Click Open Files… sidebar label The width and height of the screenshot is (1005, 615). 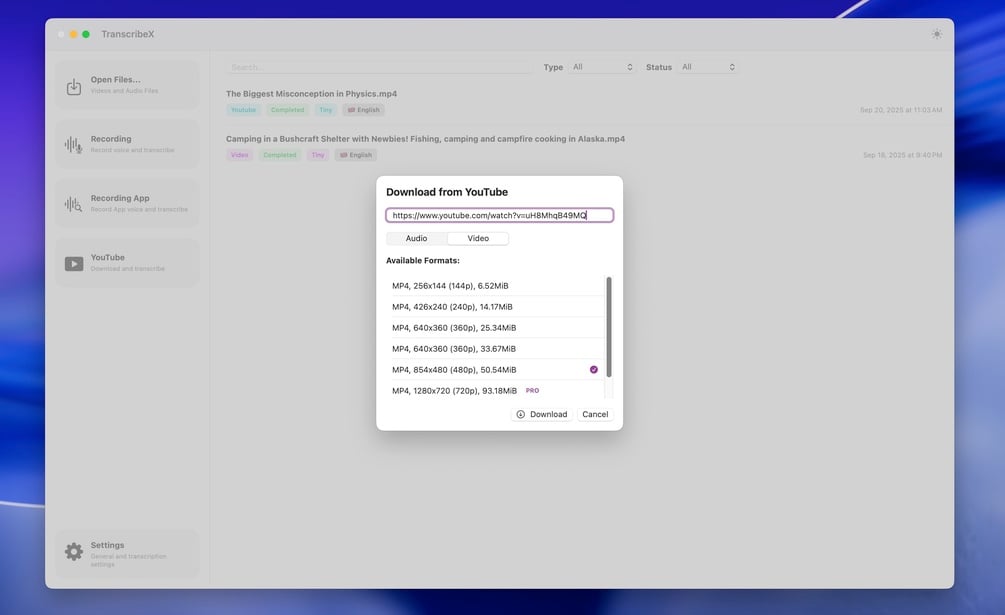point(115,79)
